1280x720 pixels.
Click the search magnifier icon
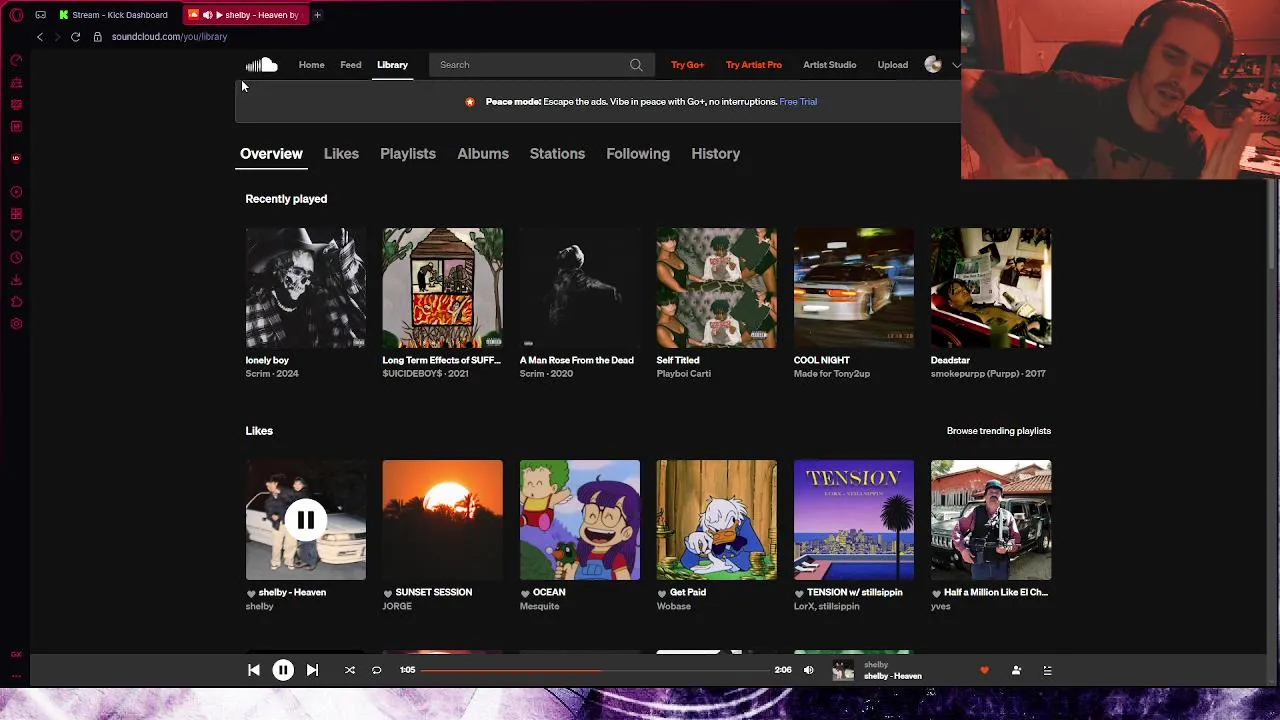click(x=636, y=65)
